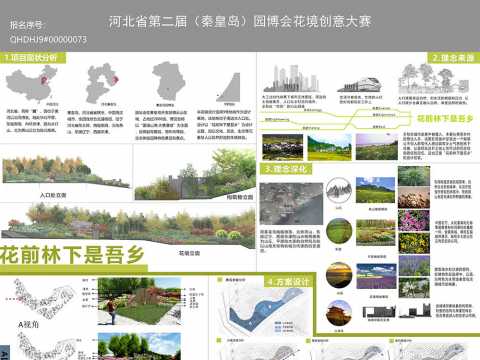Open the blue site plan diagram
This screenshot has height=360, width=480.
click(x=266, y=310)
